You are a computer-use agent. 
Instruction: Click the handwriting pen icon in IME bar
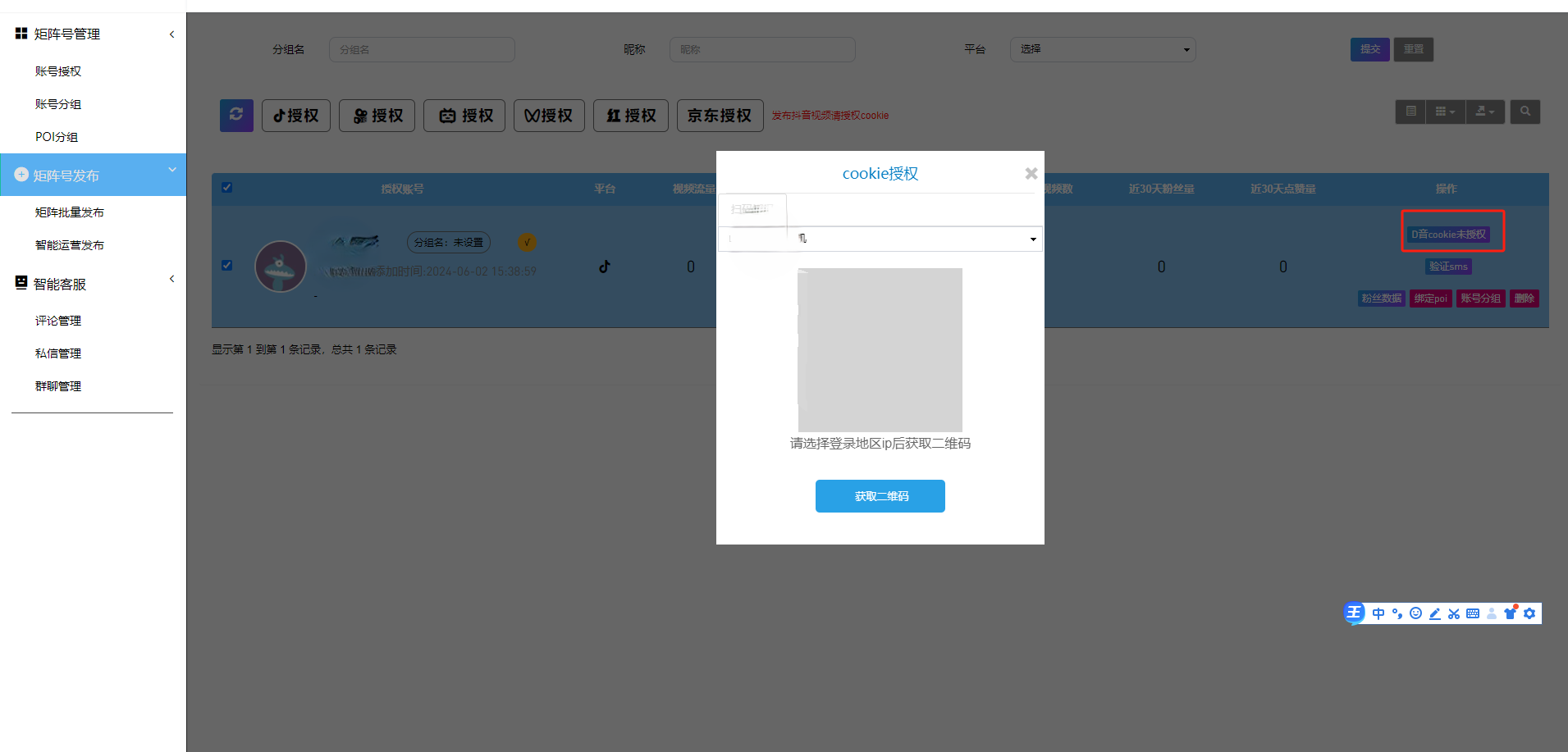coord(1435,613)
